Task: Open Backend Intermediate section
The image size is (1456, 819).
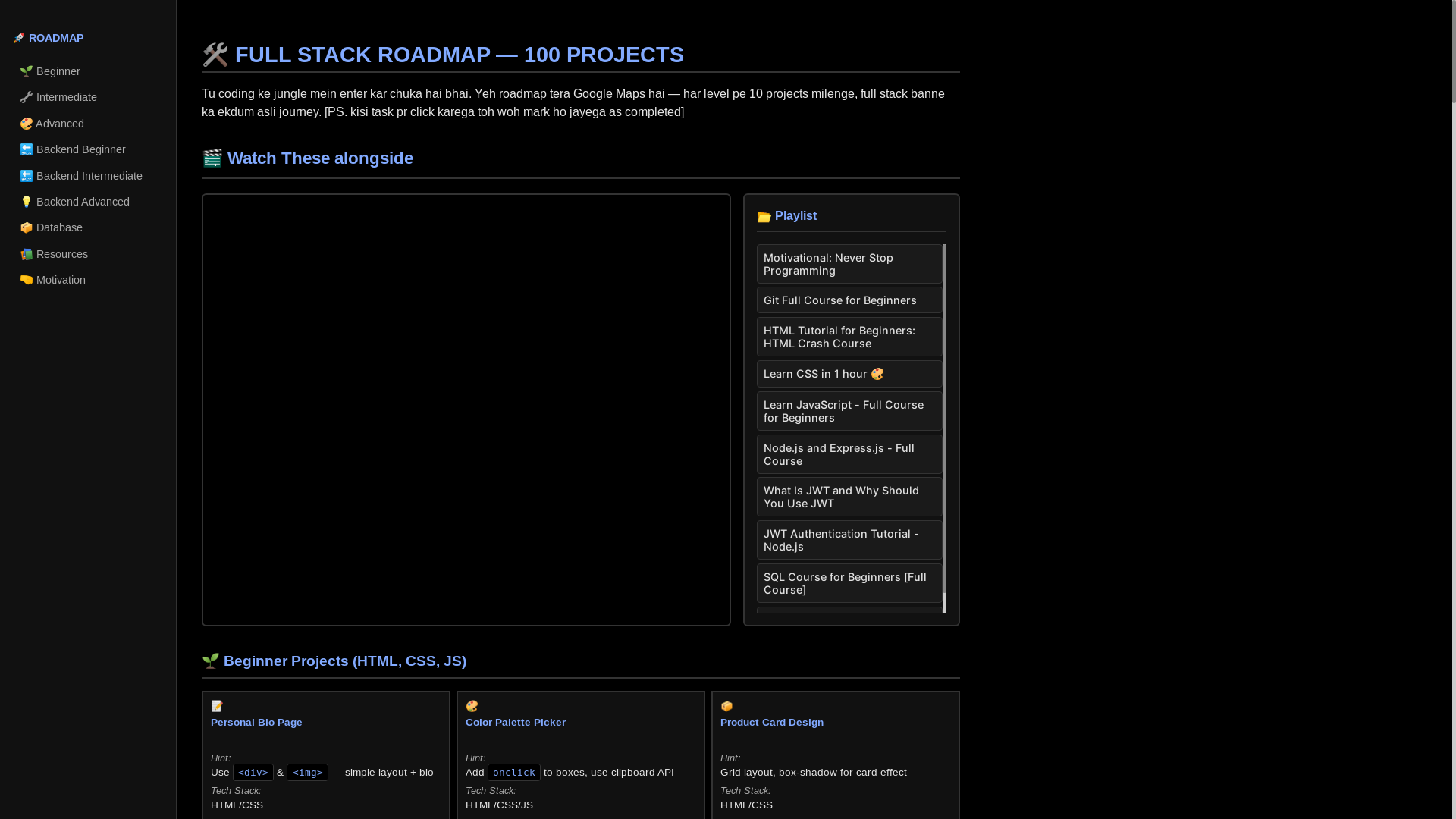Action: click(88, 176)
